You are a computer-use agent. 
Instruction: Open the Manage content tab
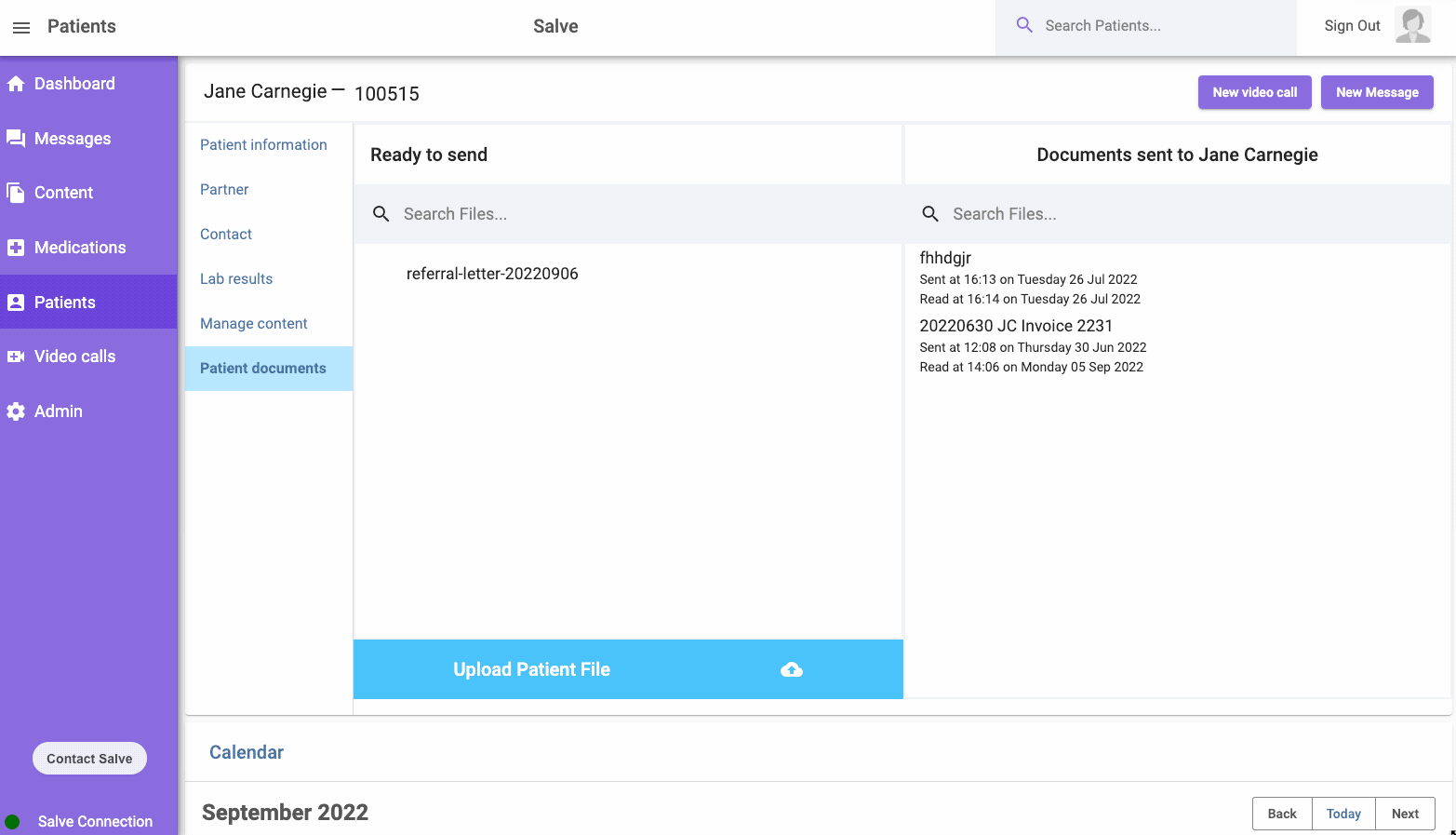(269, 324)
